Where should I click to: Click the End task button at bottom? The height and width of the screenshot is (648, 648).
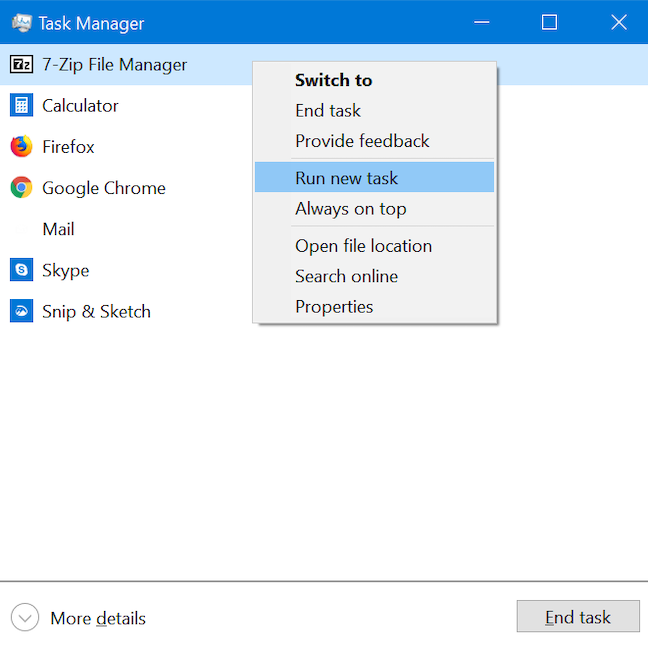point(578,616)
